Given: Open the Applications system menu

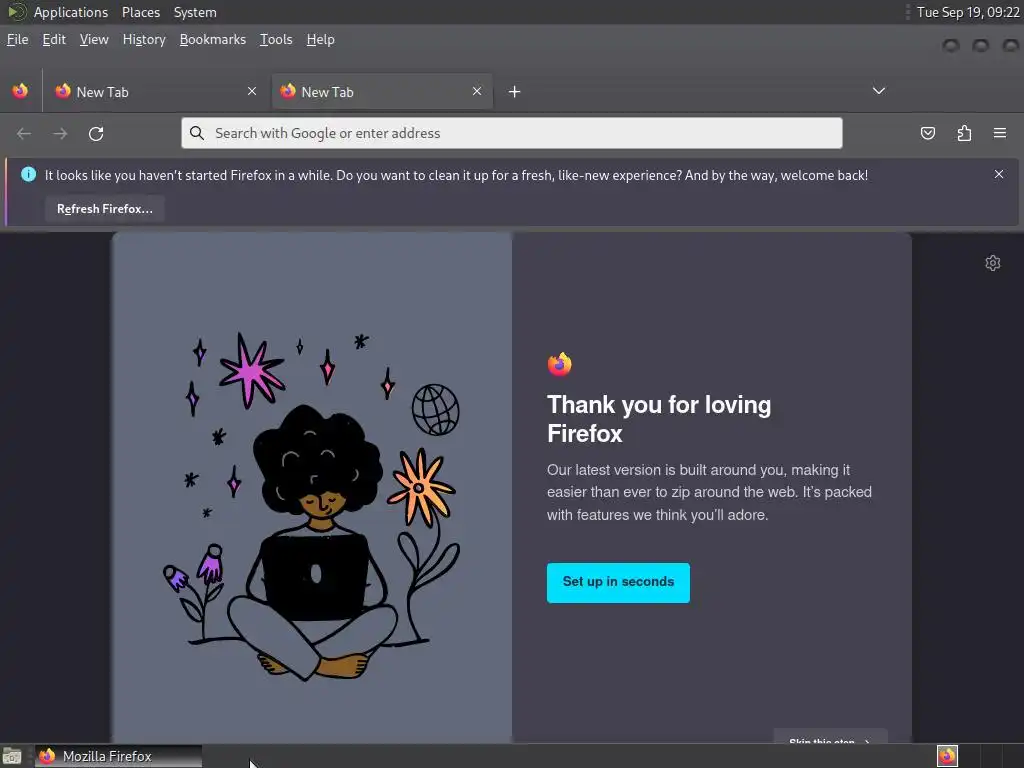Looking at the screenshot, I should (71, 12).
